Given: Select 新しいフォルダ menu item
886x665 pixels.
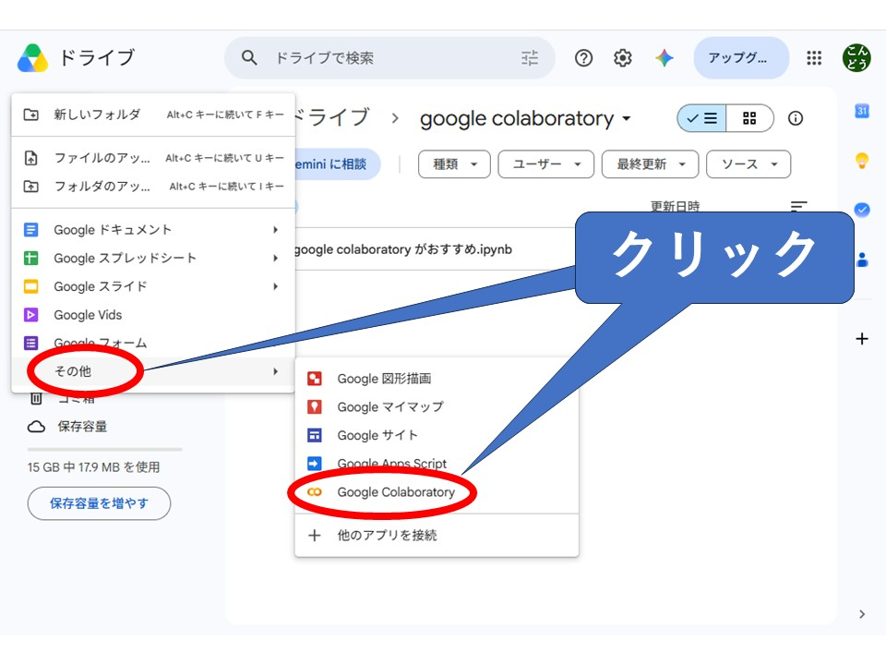Looking at the screenshot, I should point(153,115).
